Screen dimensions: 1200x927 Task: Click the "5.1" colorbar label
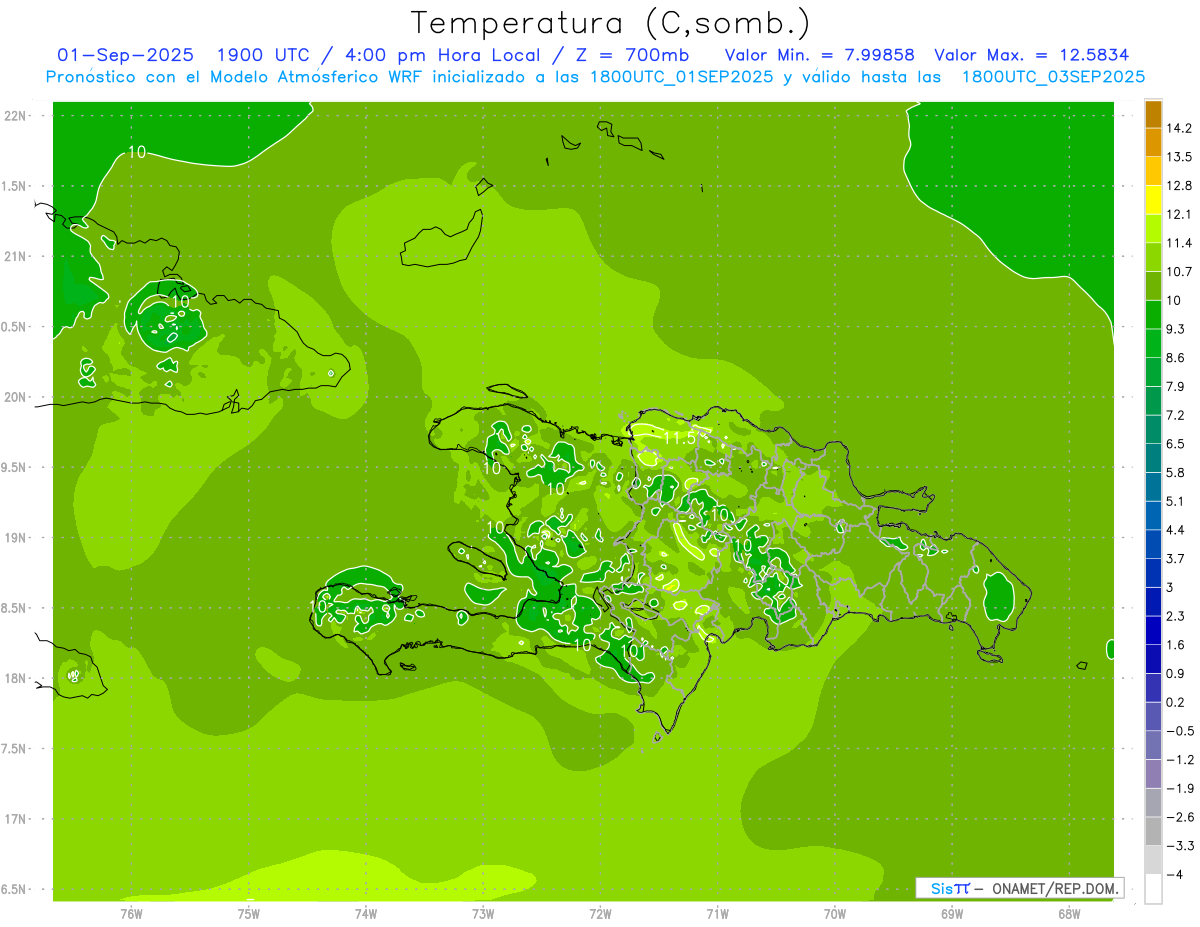point(1176,501)
